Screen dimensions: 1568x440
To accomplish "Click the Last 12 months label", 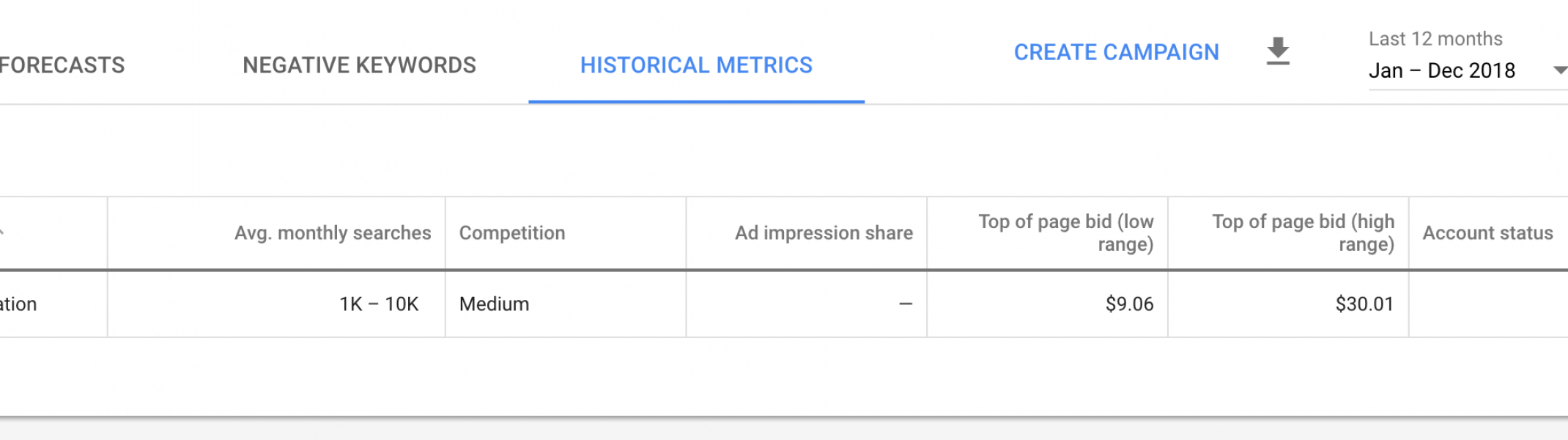I will click(x=1435, y=39).
